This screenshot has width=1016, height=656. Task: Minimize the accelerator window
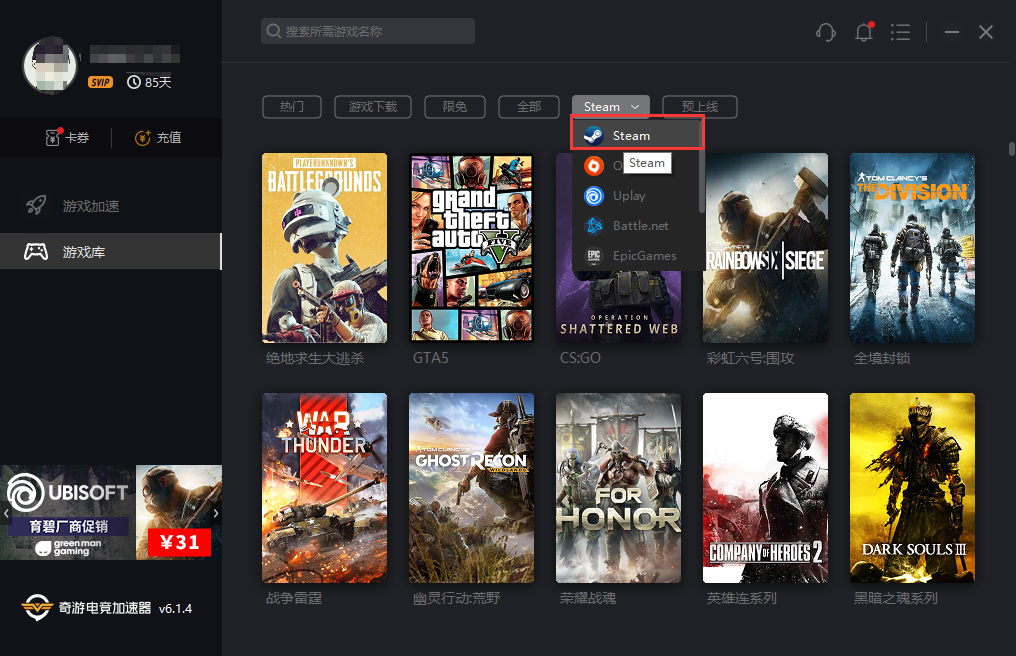pos(951,32)
